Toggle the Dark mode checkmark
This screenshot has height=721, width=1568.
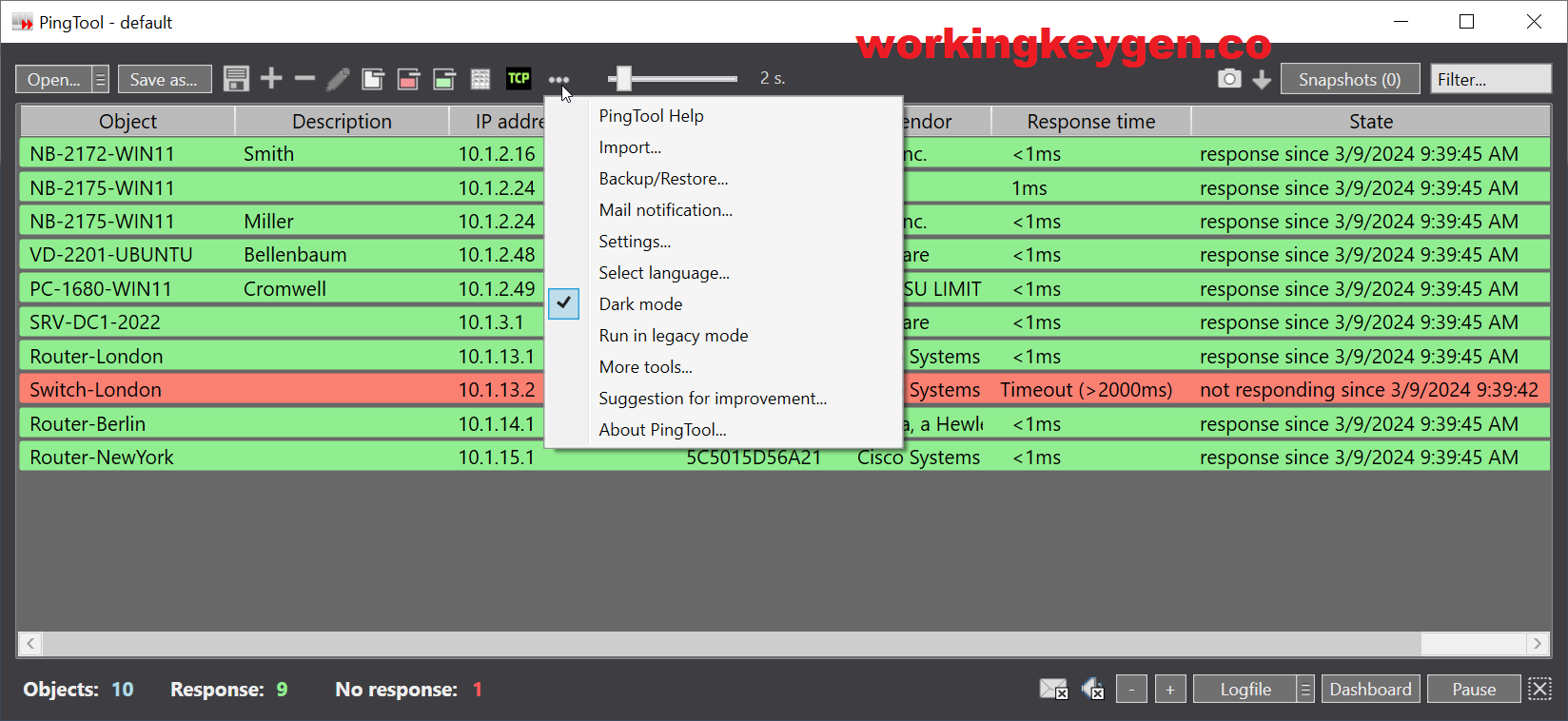click(x=564, y=303)
